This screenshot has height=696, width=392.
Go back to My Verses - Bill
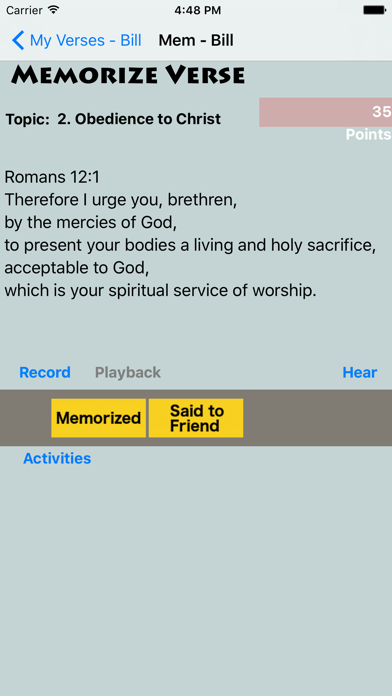[x=76, y=40]
